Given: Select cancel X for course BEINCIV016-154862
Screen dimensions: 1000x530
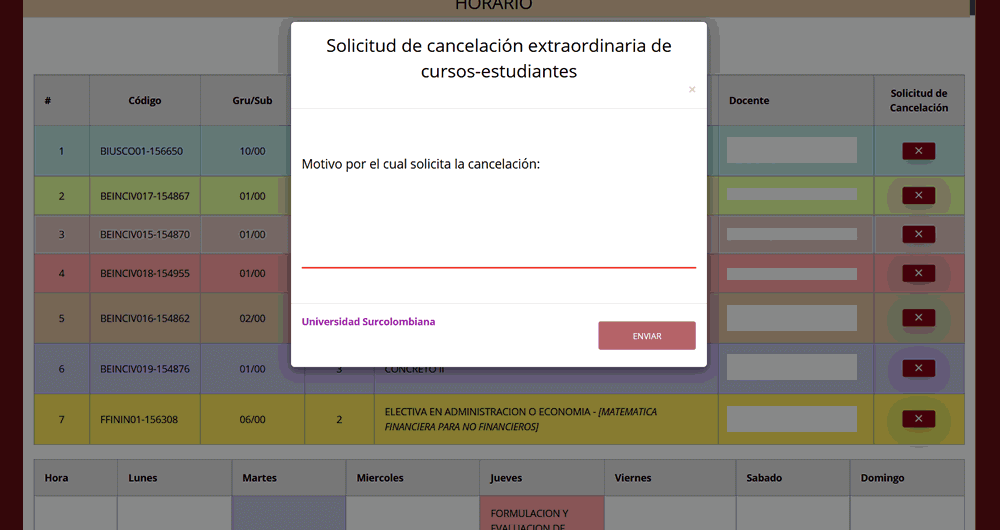Looking at the screenshot, I should (x=918, y=318).
